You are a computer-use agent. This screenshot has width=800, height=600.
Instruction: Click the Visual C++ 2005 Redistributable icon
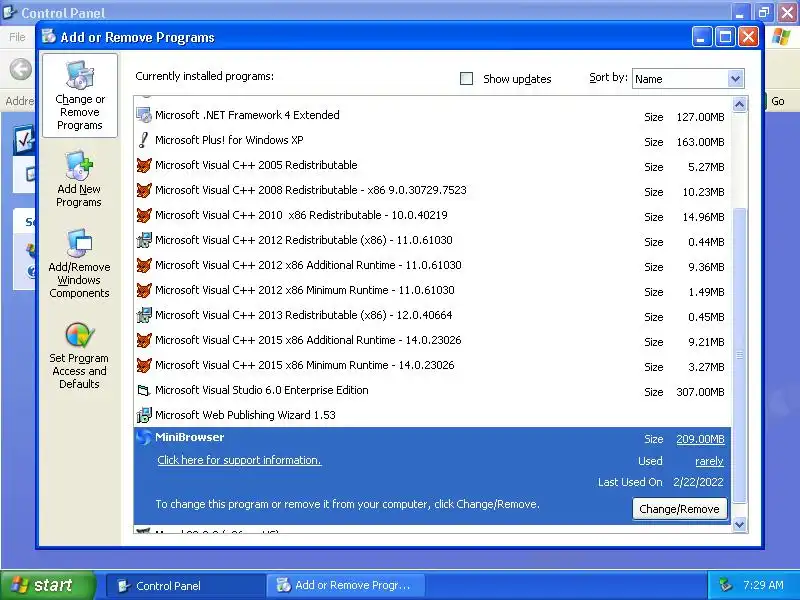pos(144,165)
